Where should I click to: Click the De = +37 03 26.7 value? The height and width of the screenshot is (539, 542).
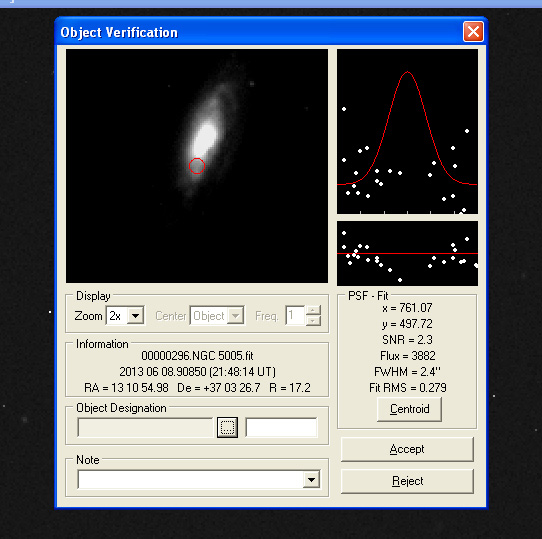[x=218, y=388]
